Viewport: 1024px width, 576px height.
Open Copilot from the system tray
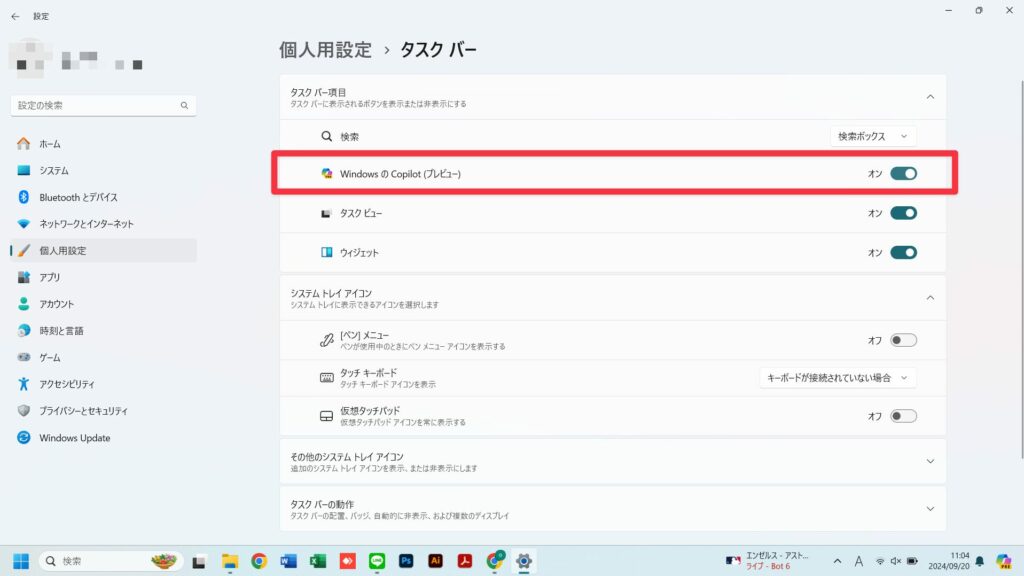1005,562
